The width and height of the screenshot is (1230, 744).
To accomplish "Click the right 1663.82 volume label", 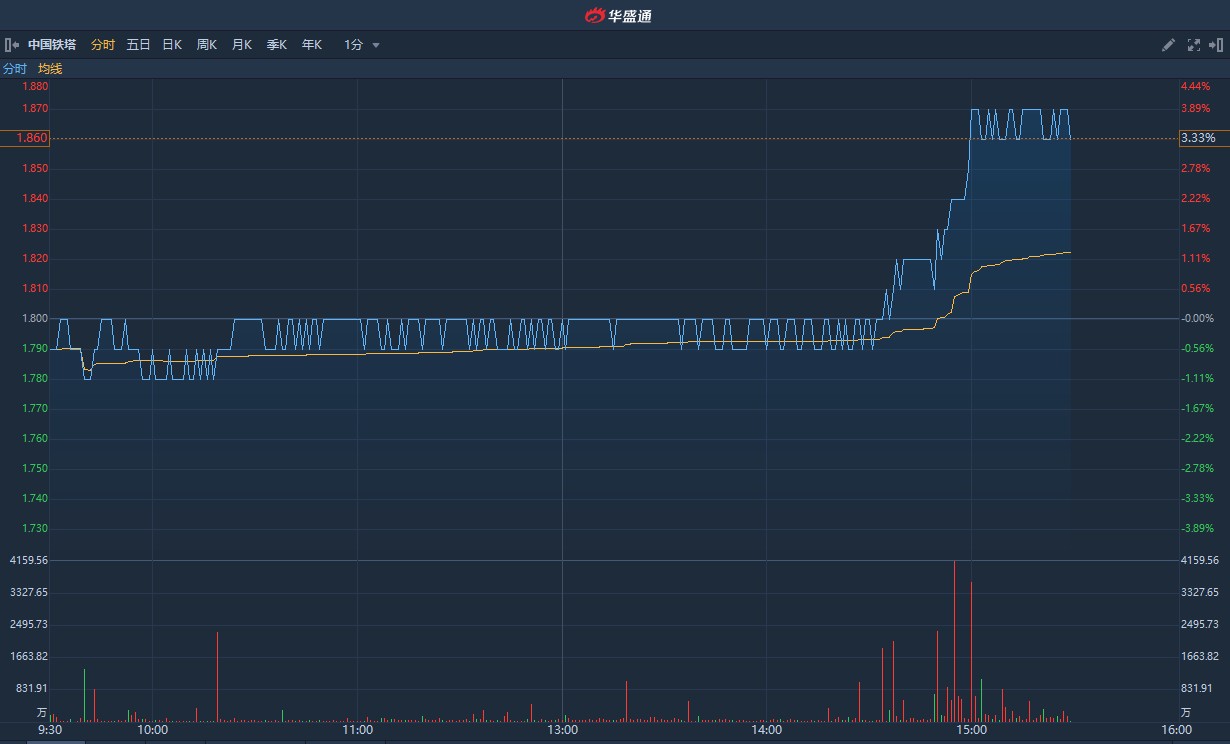I will tap(1200, 656).
